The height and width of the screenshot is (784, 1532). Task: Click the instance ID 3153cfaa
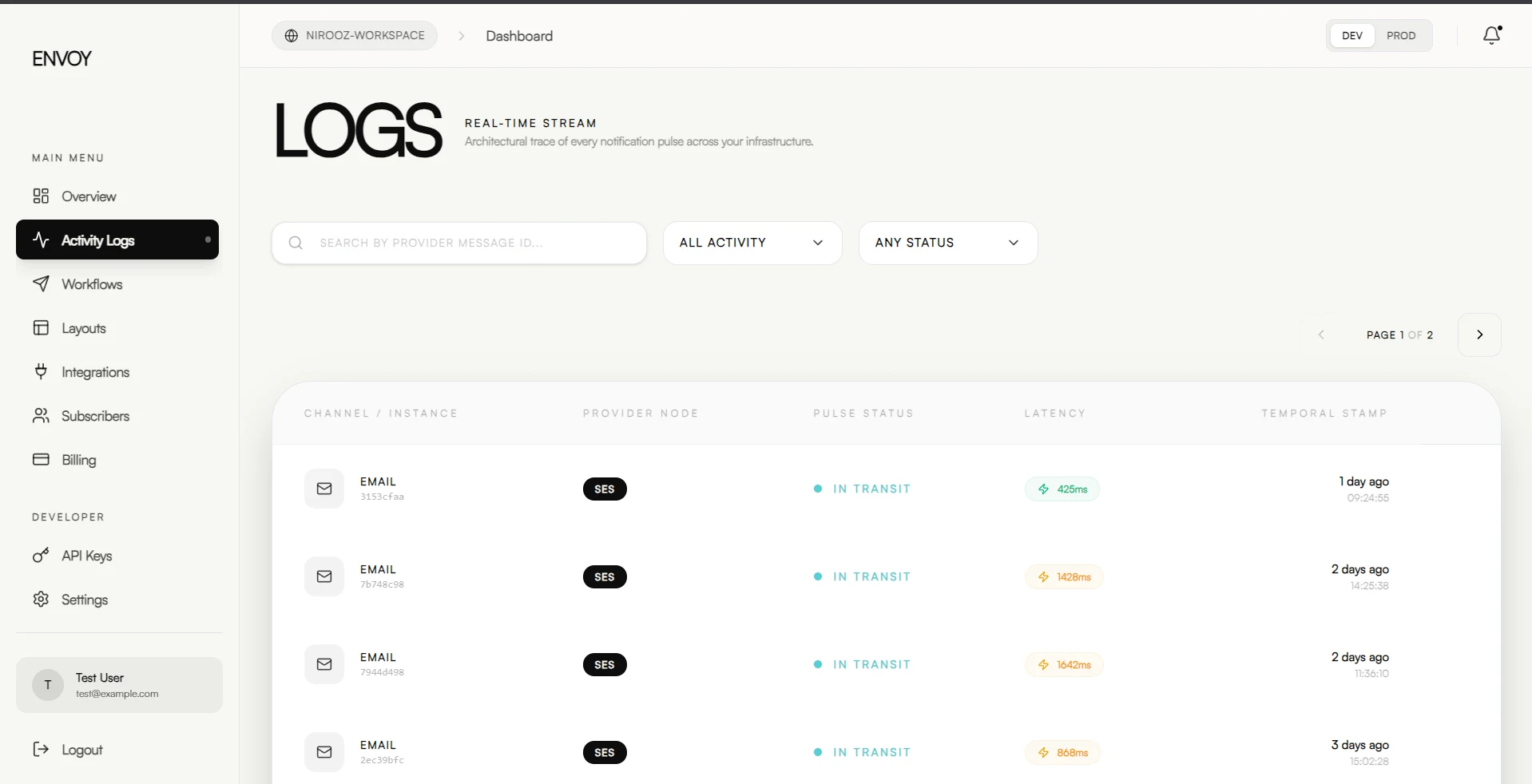coord(382,497)
